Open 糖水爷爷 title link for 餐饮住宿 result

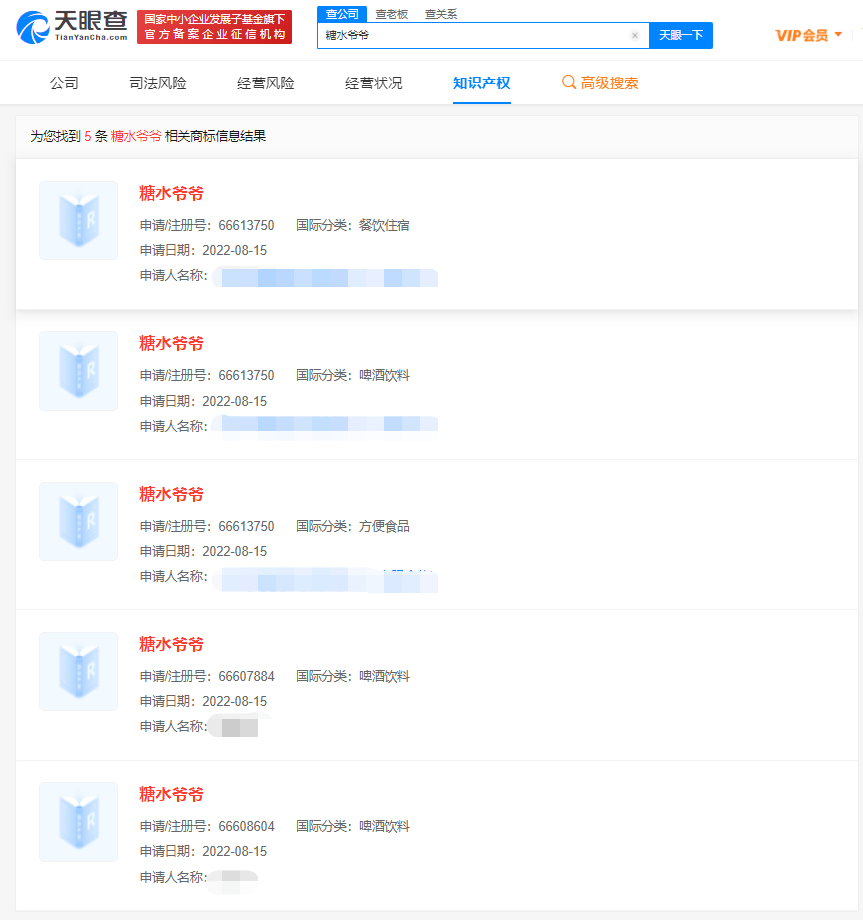pos(171,193)
